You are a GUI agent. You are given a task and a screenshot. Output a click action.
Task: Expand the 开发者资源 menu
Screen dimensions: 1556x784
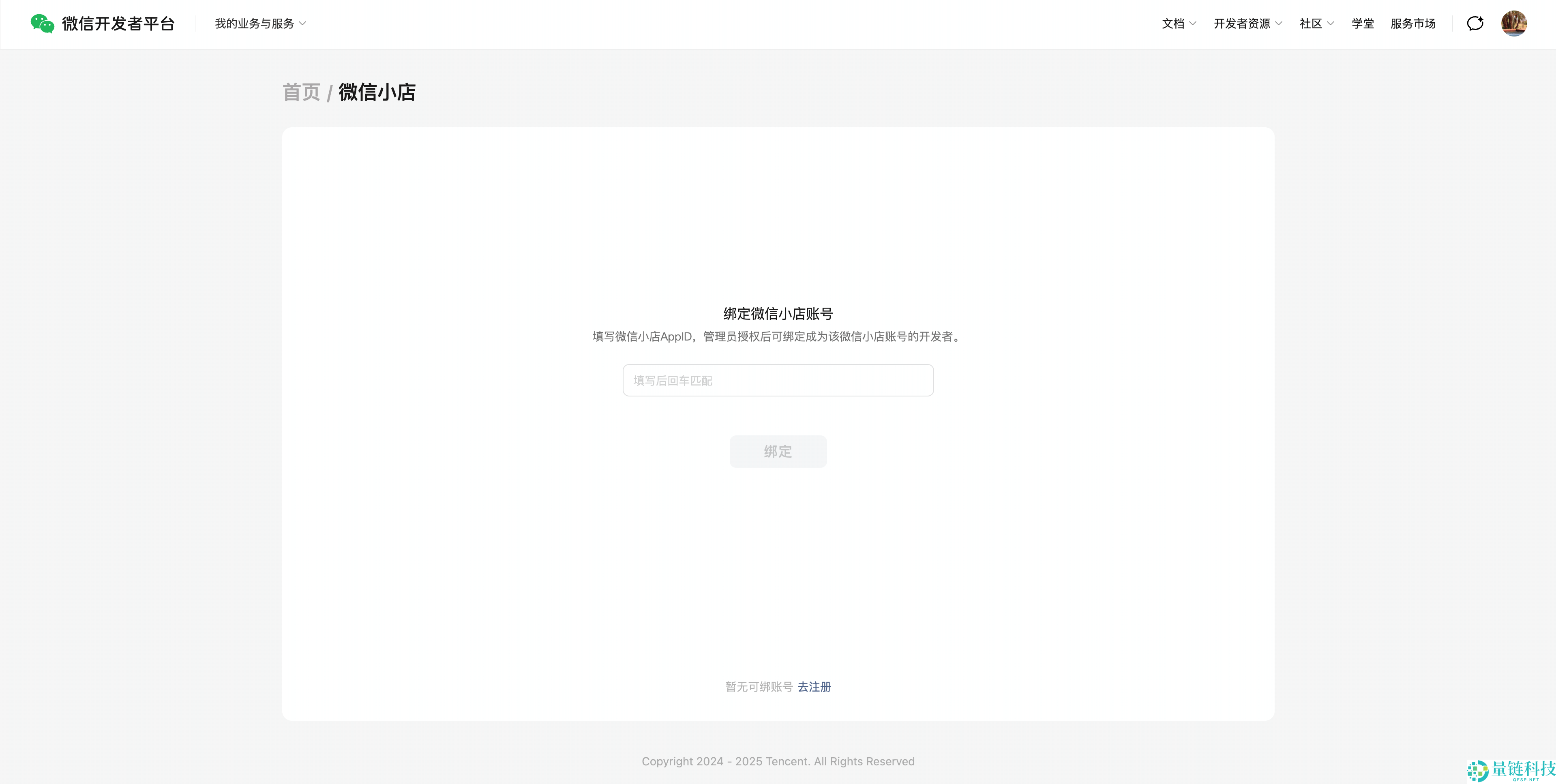pos(1248,24)
